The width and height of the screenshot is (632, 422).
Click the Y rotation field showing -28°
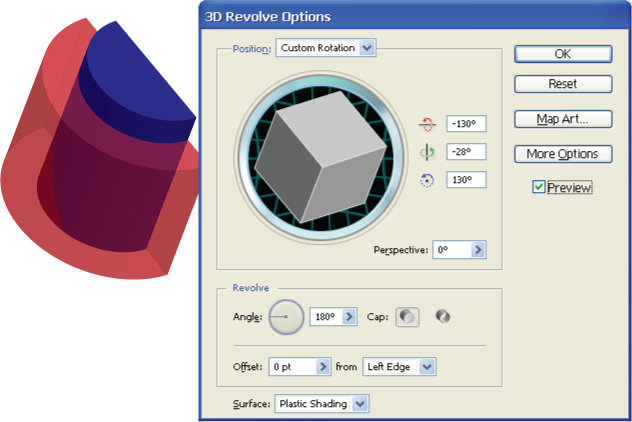tap(466, 152)
